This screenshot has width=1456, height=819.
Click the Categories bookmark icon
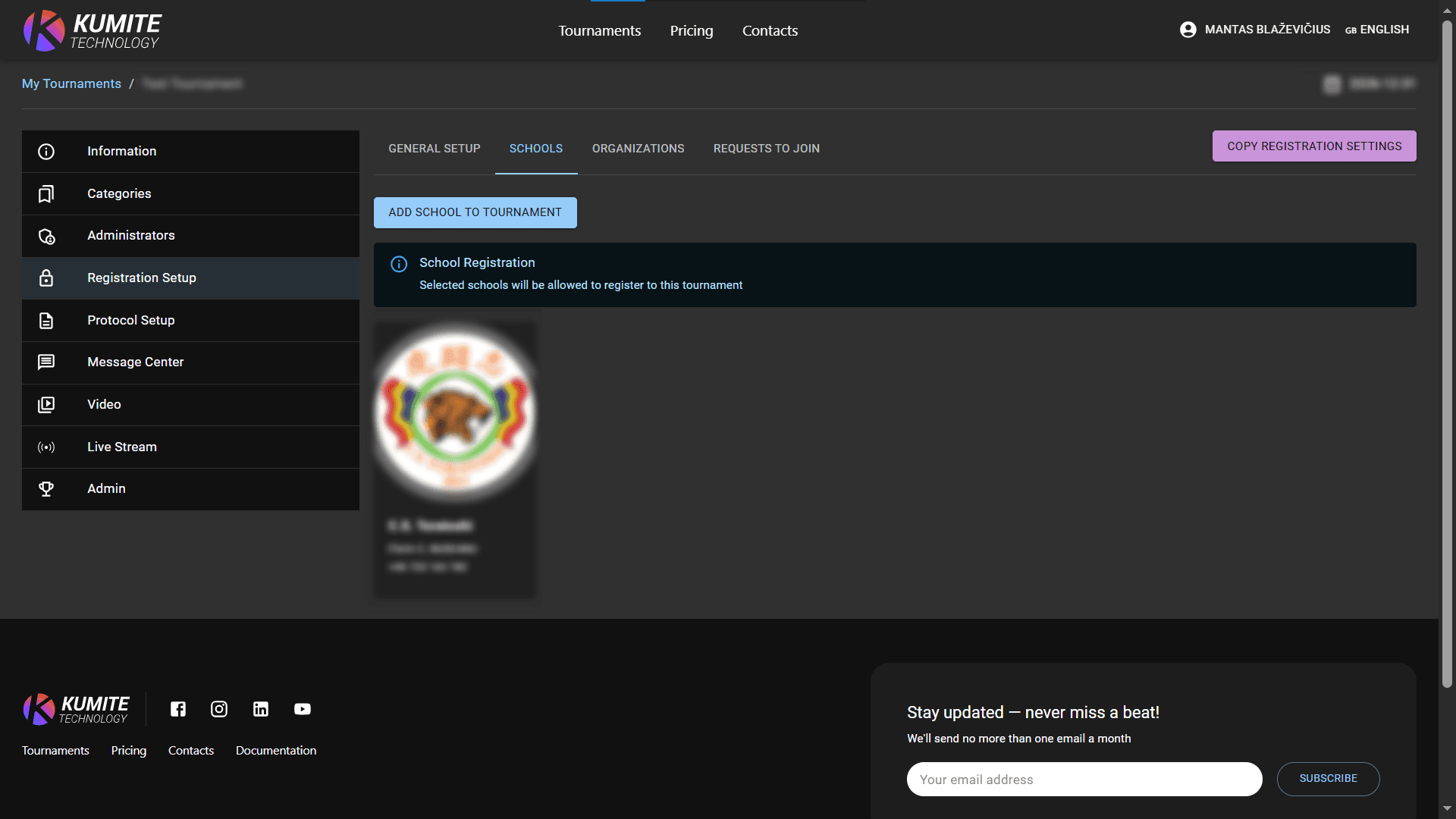(46, 194)
